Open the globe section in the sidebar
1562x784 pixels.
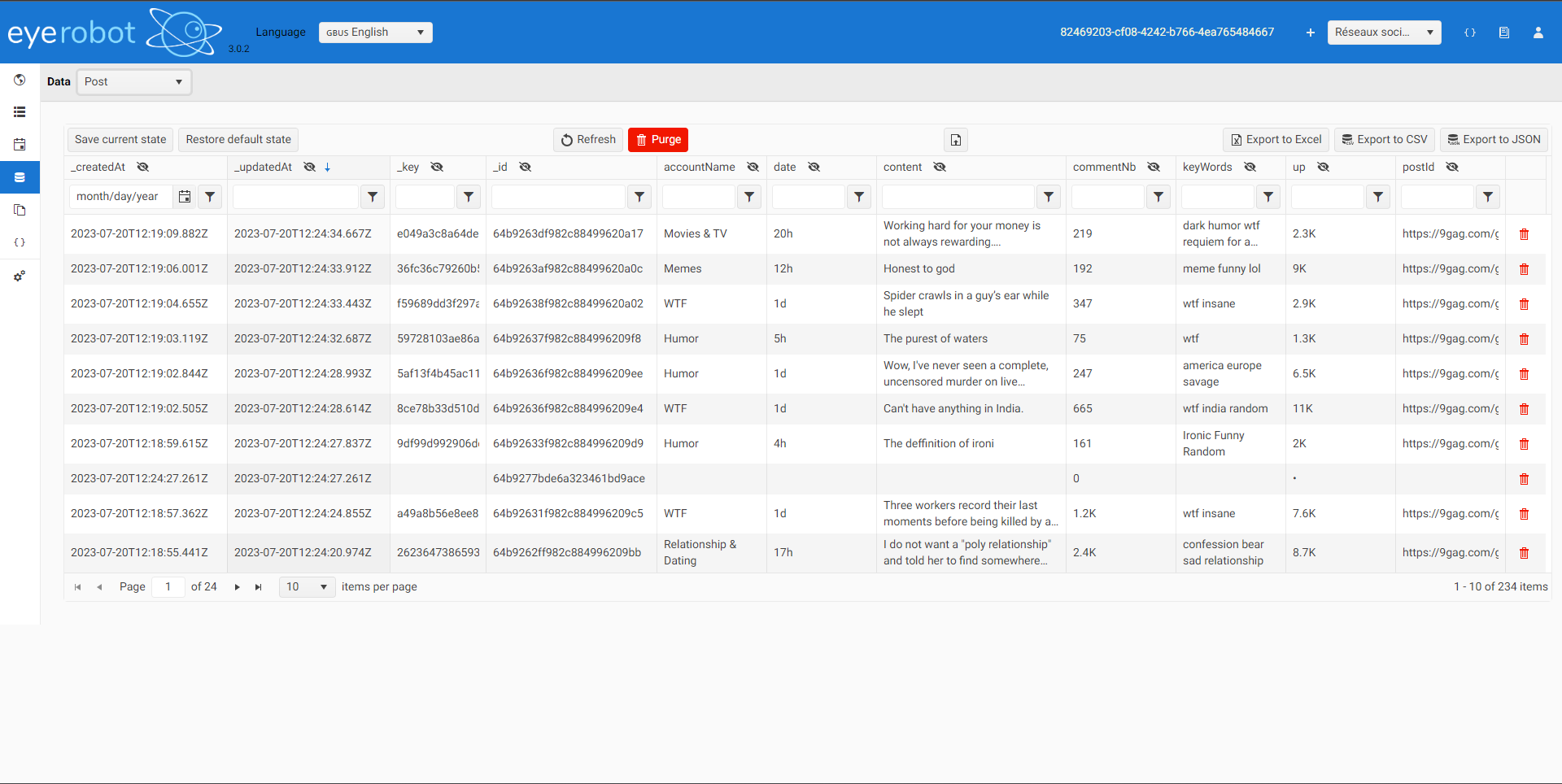[x=20, y=80]
